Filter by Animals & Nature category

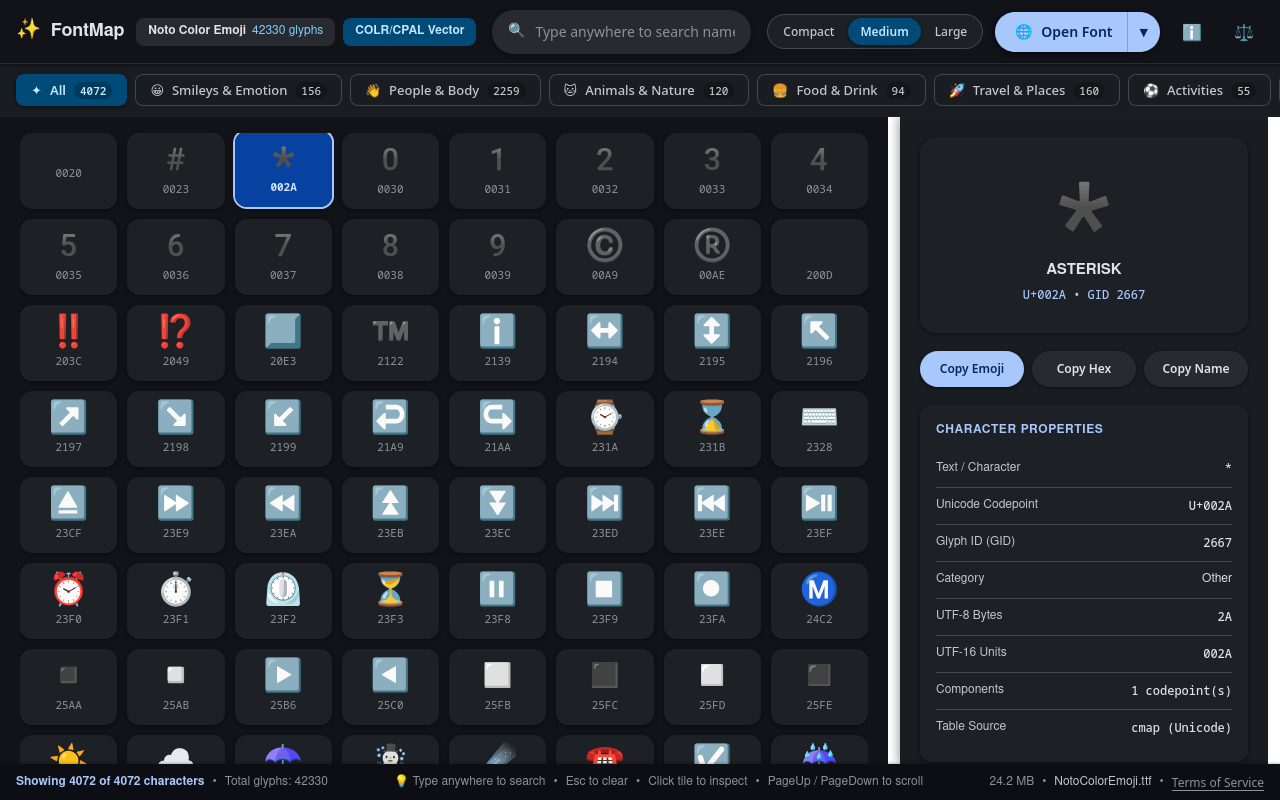[x=649, y=90]
